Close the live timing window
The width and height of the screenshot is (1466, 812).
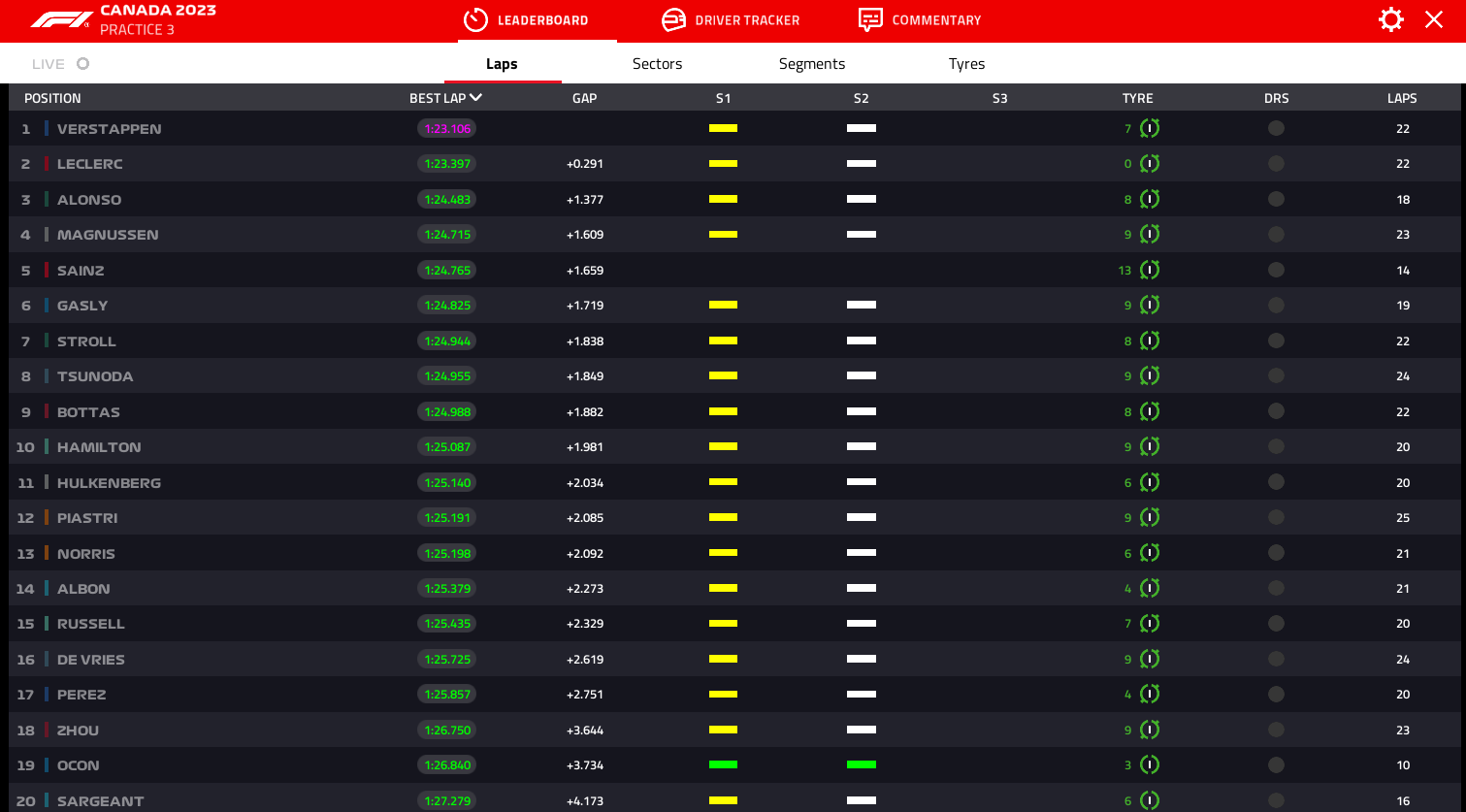coord(1434,19)
